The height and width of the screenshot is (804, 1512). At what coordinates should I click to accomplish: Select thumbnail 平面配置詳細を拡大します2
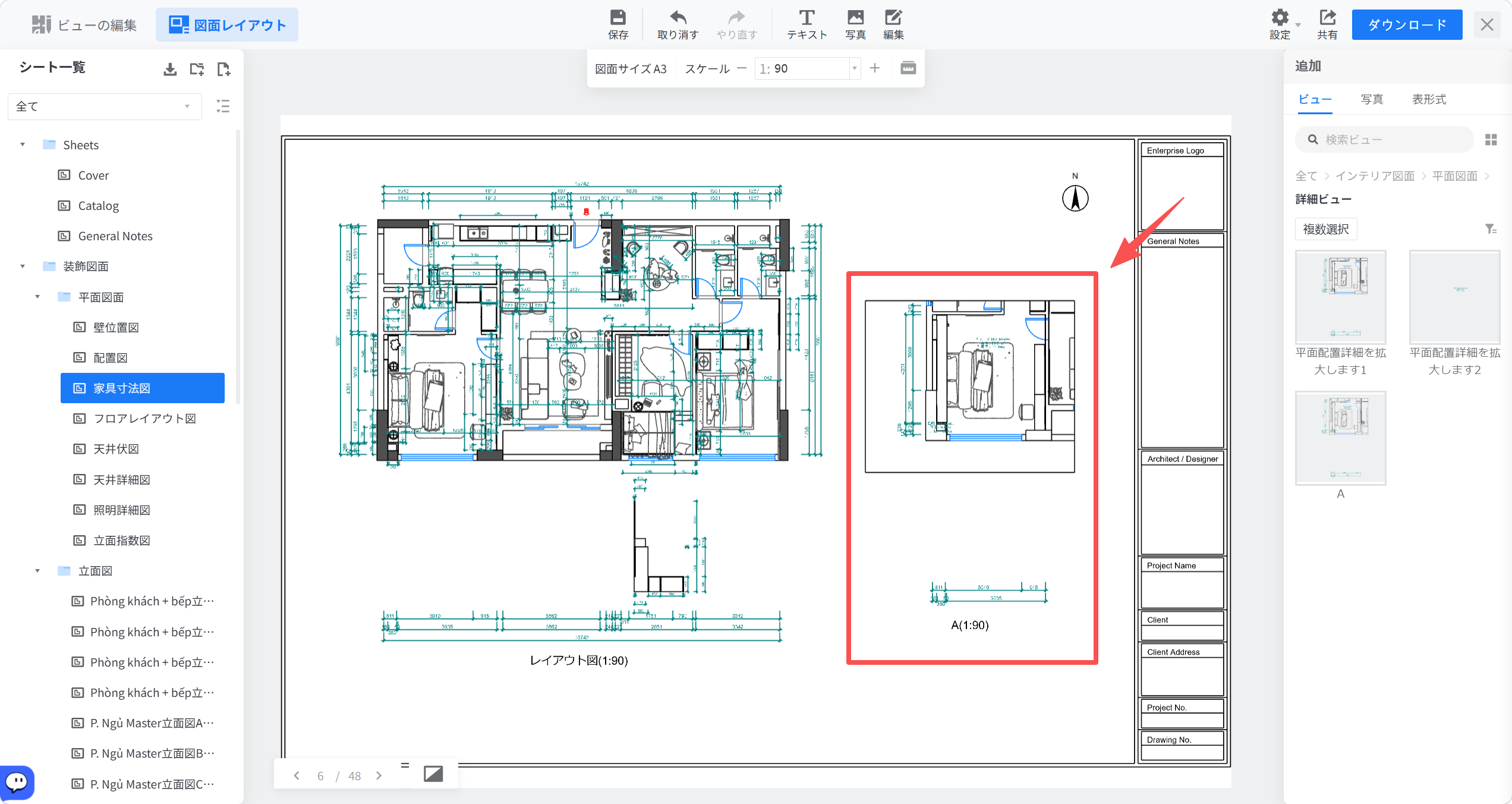coord(1454,297)
